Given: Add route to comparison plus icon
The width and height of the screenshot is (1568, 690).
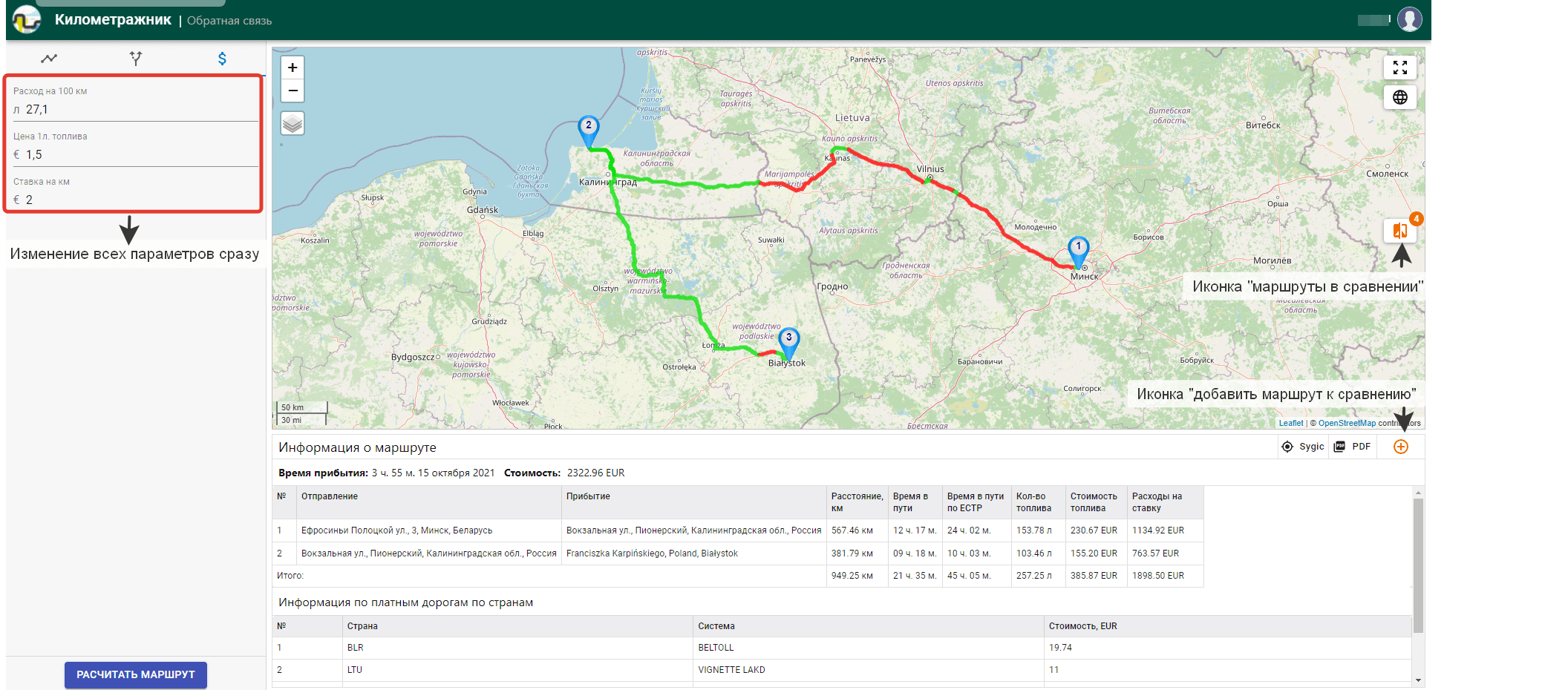Looking at the screenshot, I should [x=1400, y=447].
